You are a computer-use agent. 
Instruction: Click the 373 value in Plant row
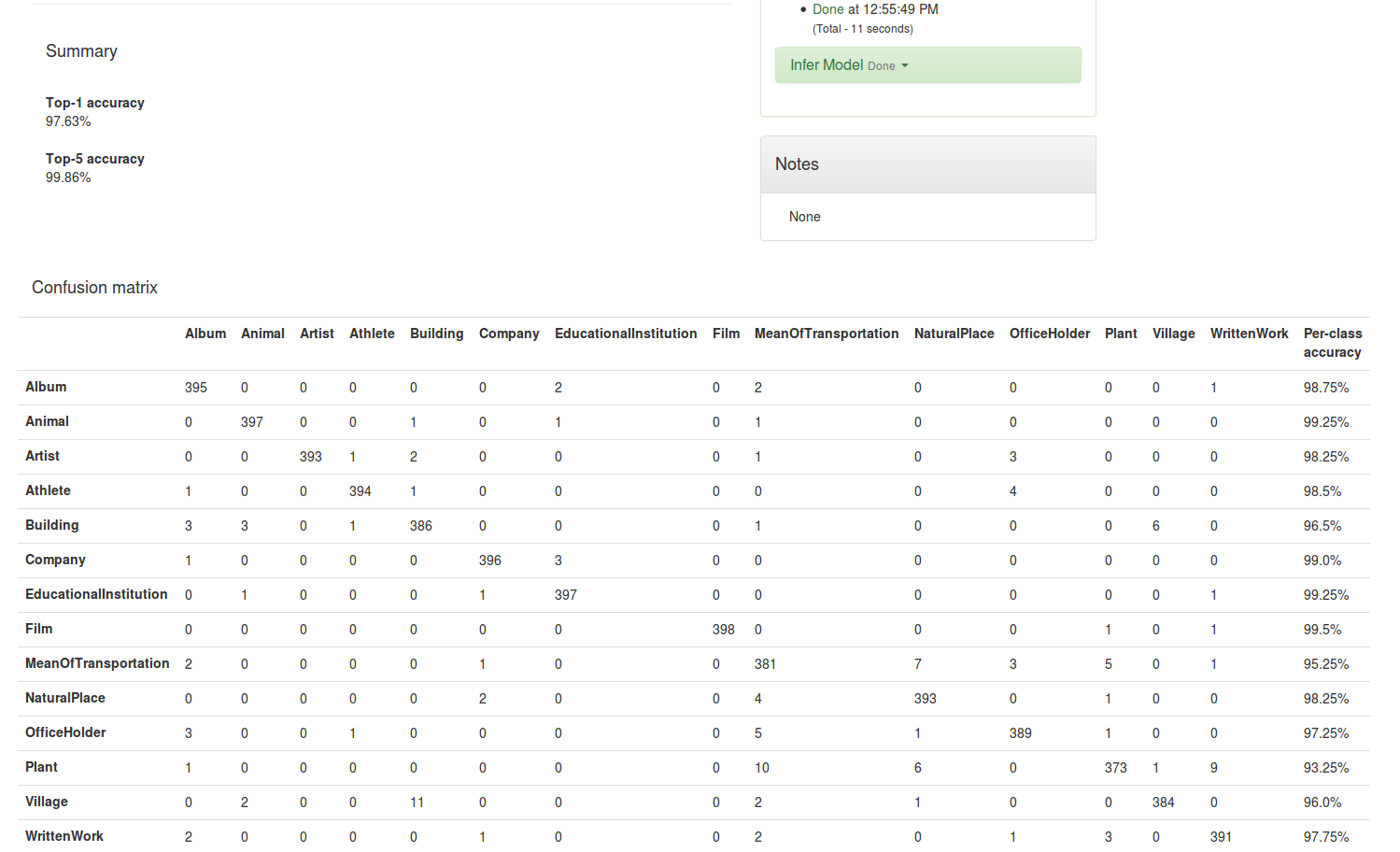[x=1116, y=768]
